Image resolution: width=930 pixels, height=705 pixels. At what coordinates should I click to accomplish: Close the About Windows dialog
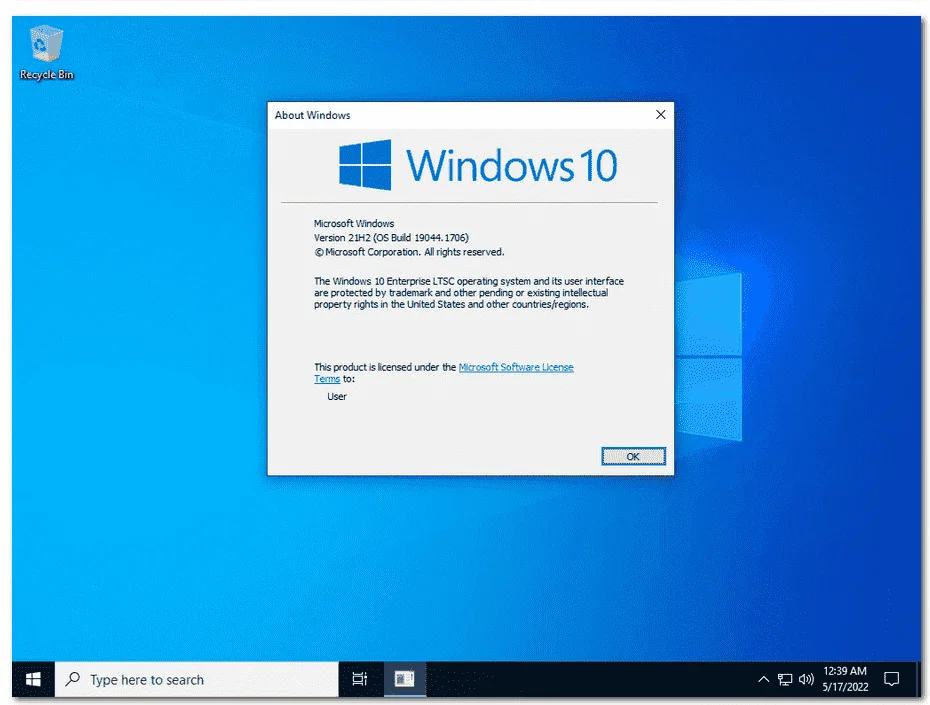point(661,114)
